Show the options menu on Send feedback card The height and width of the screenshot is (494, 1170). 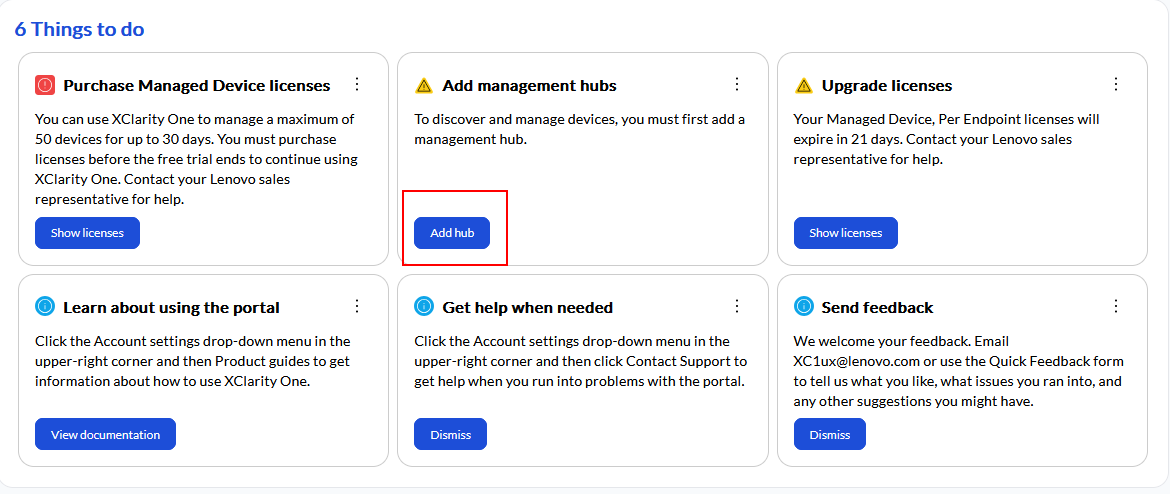click(x=1116, y=307)
